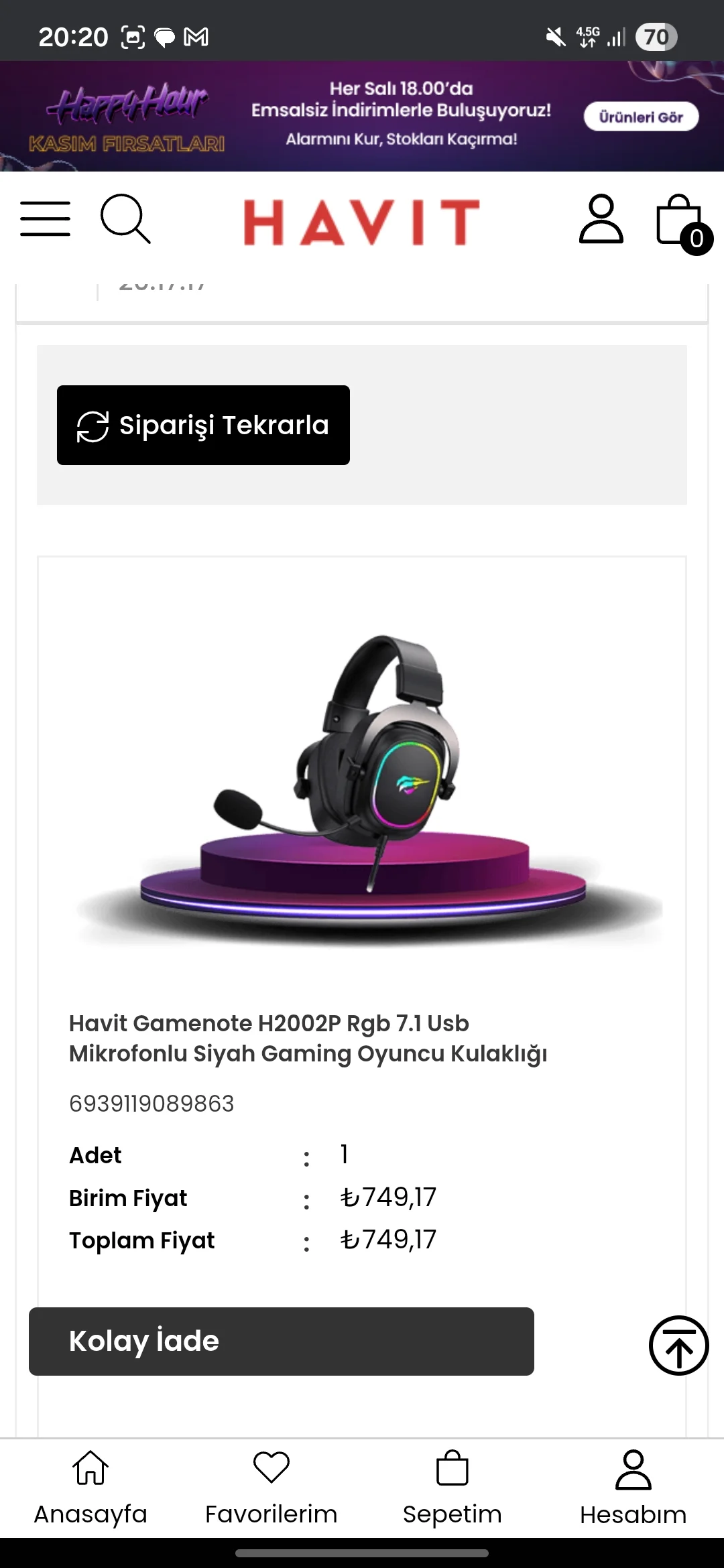Image resolution: width=724 pixels, height=1568 pixels.
Task: Click Ürünleri Gör banner button
Action: (x=641, y=117)
